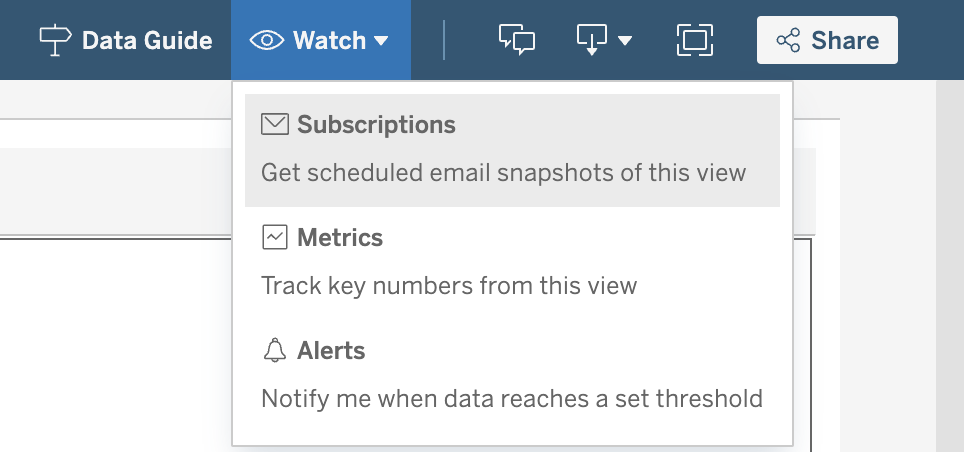Click the Metrics chart icon
This screenshot has height=452, width=964.
pyautogui.click(x=274, y=237)
